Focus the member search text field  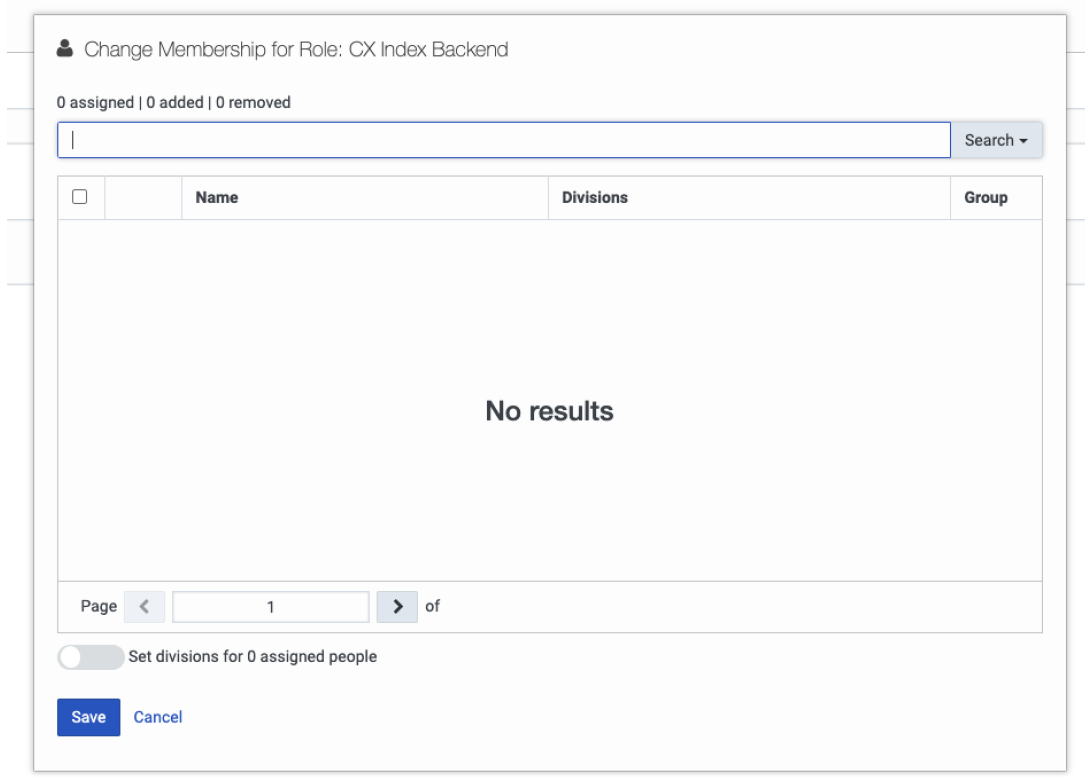503,140
